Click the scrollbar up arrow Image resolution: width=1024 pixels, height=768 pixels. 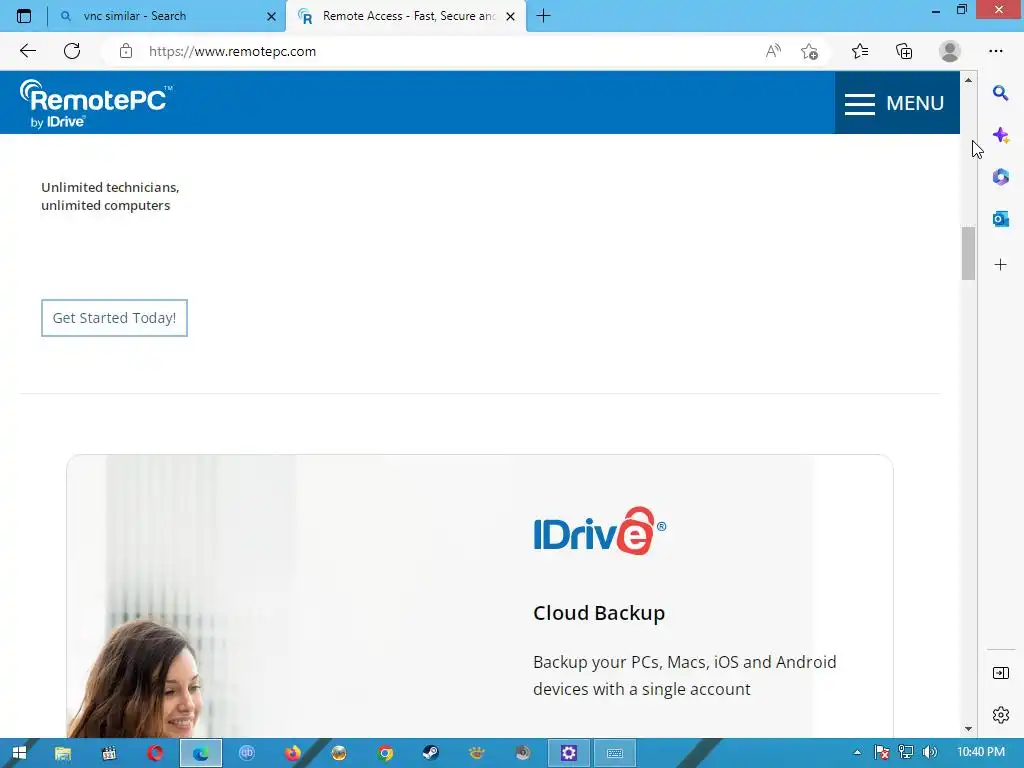(x=968, y=80)
